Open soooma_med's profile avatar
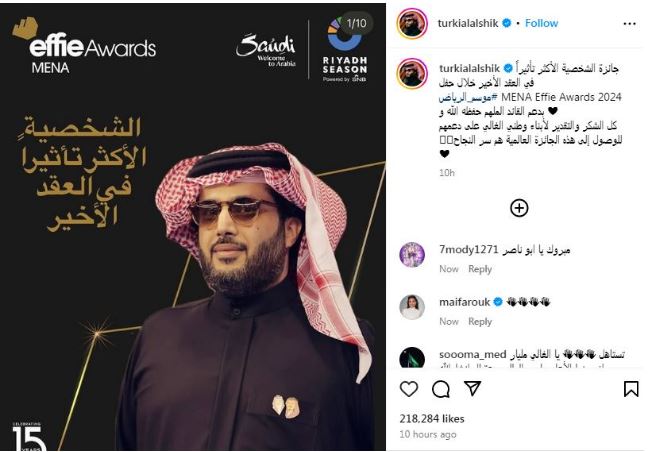669x452 pixels. (412, 357)
